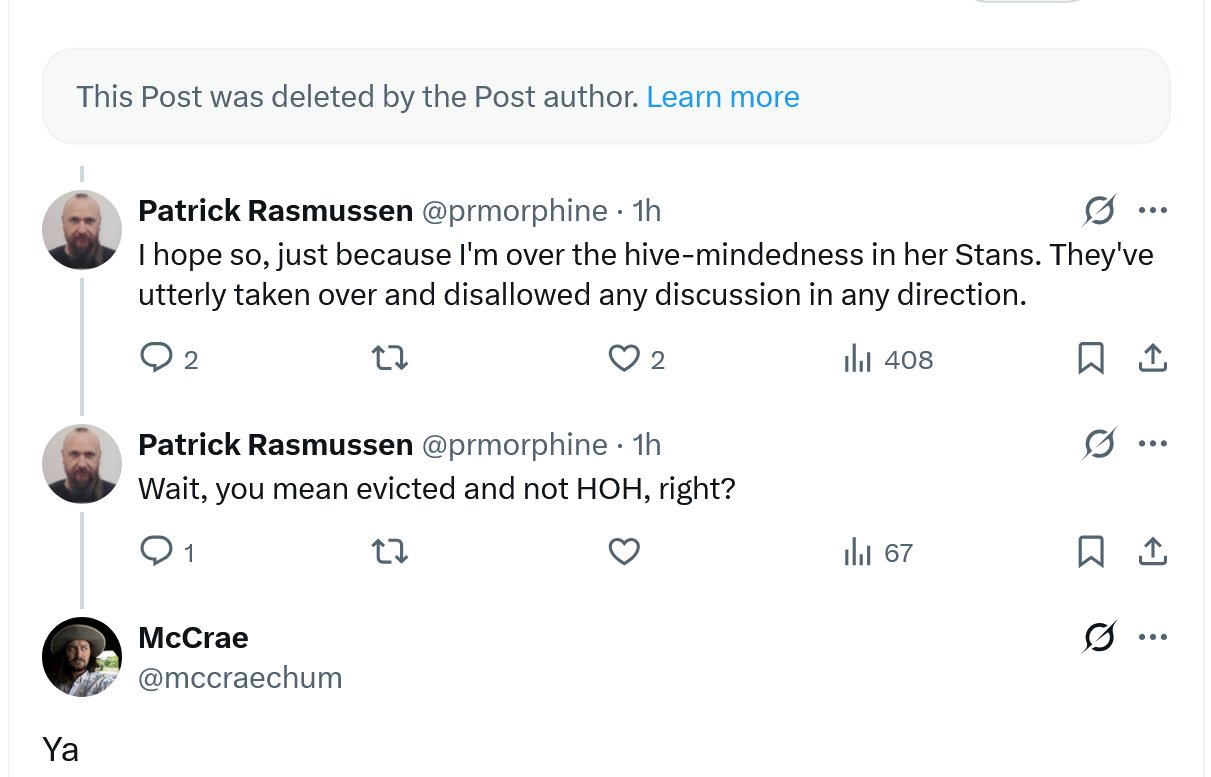Like the evicted HOH post

coord(624,552)
